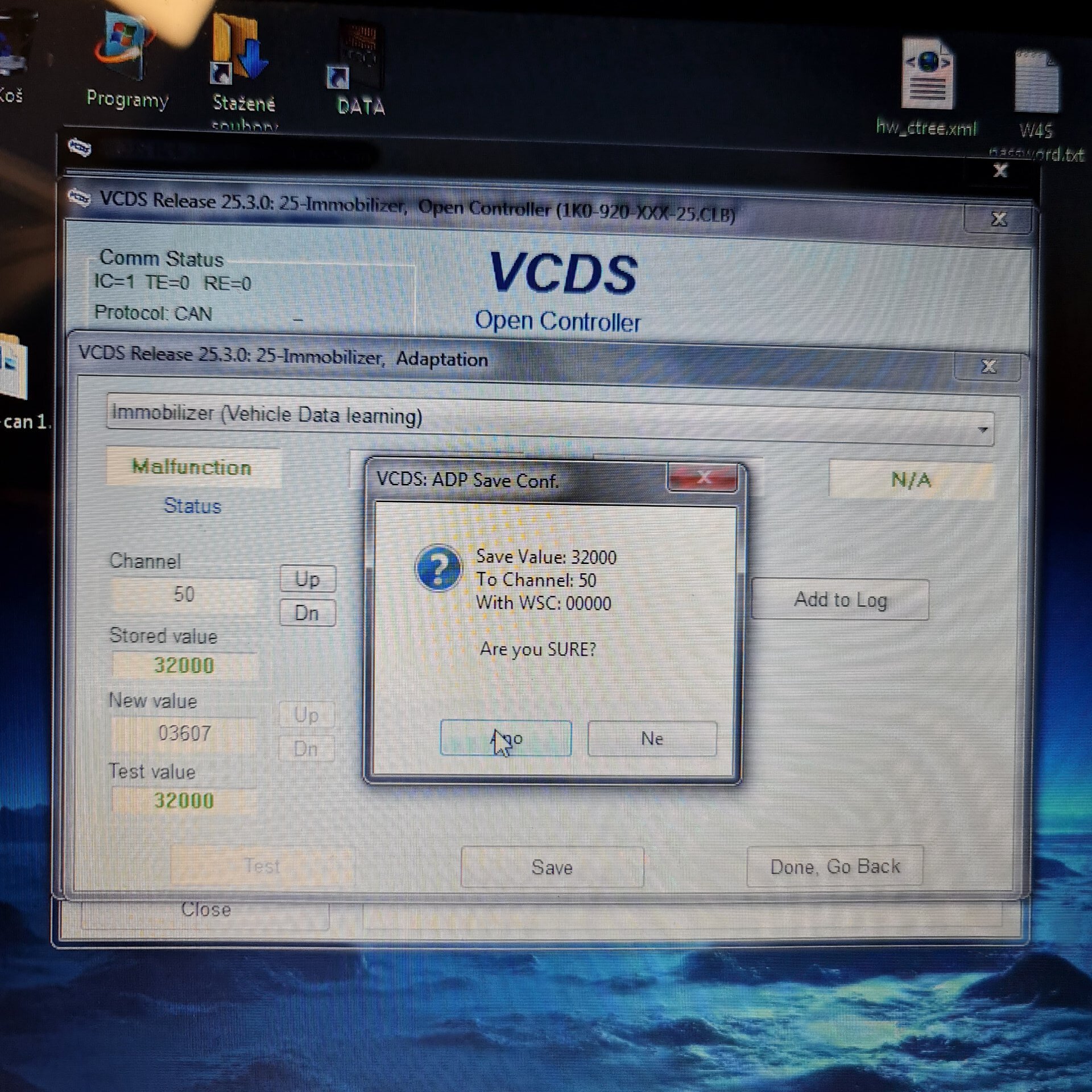
Task: Click VCDS icon in Open Controller title bar
Action: tap(80, 197)
